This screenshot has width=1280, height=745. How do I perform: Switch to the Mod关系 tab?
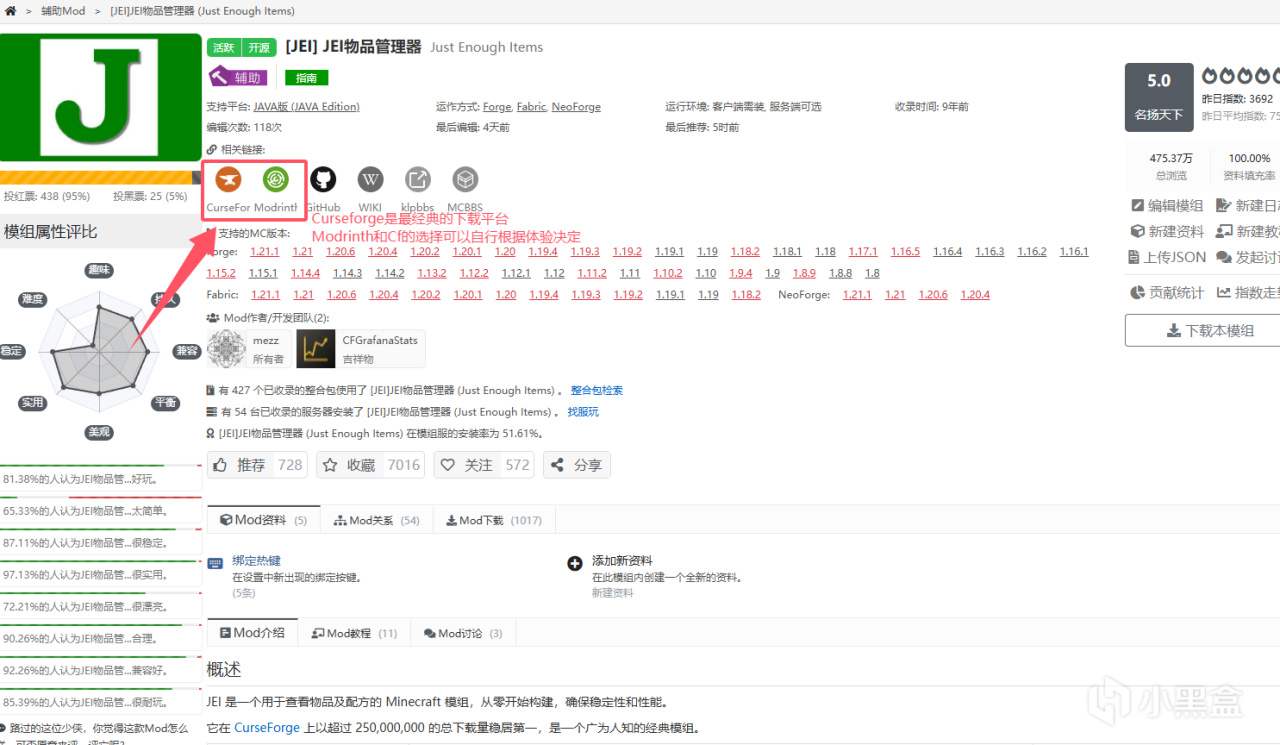pyautogui.click(x=377, y=520)
